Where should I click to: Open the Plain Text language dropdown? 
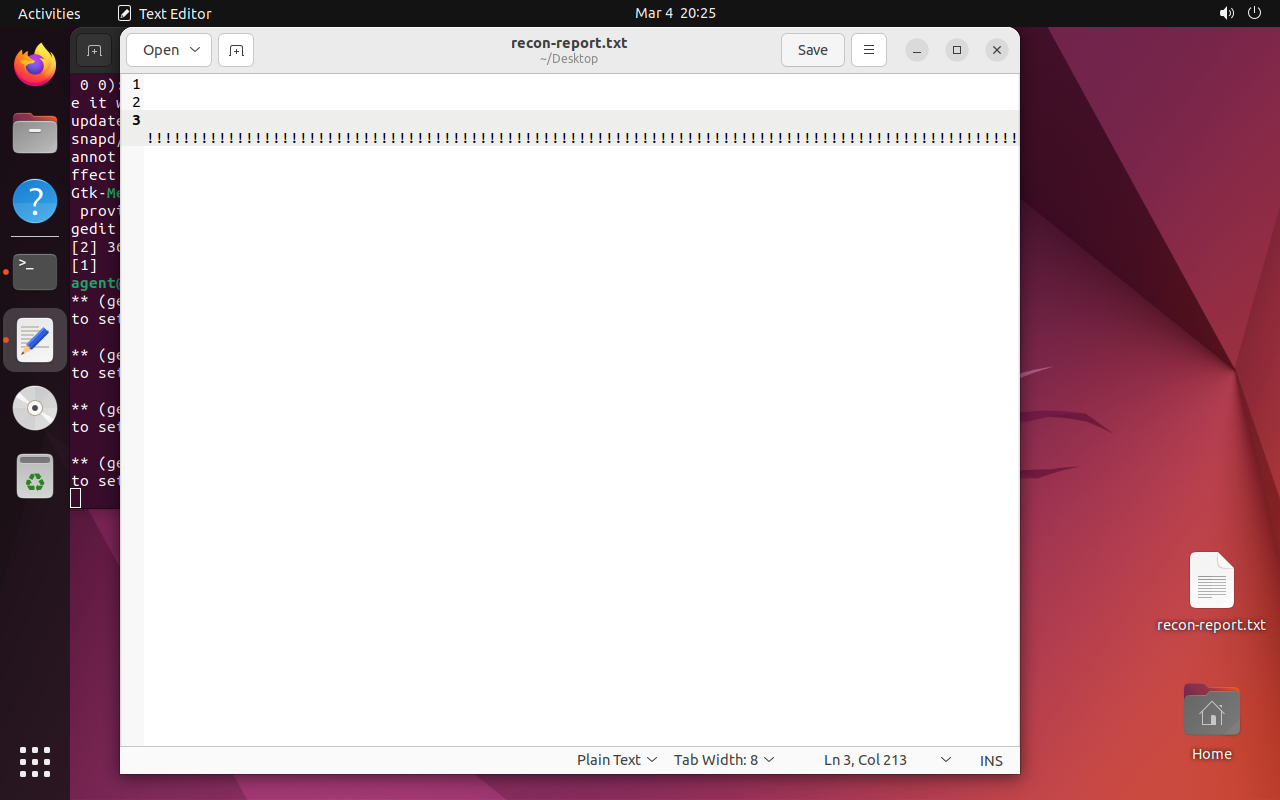click(x=617, y=760)
